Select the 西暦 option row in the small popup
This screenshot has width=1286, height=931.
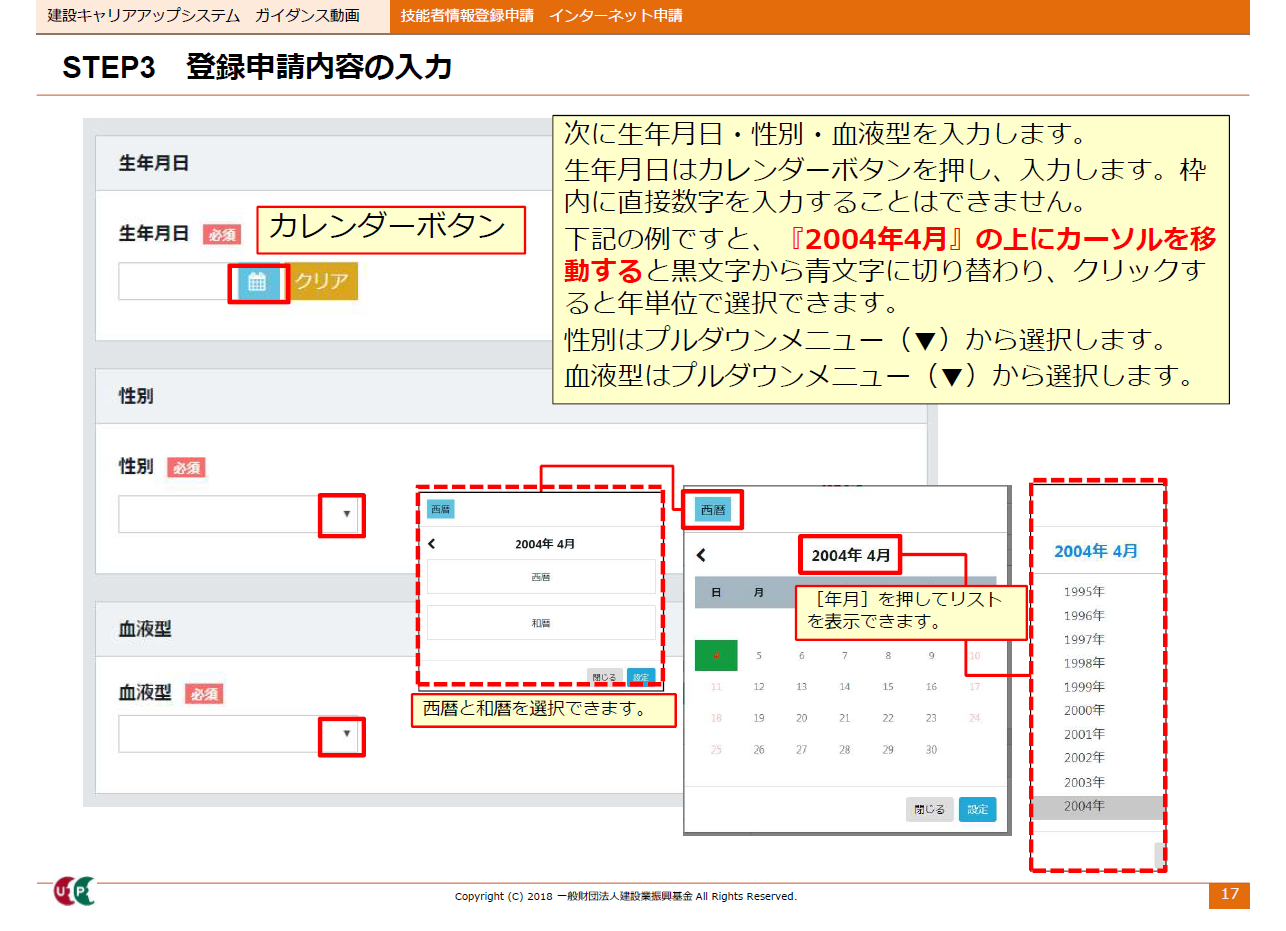coord(541,577)
